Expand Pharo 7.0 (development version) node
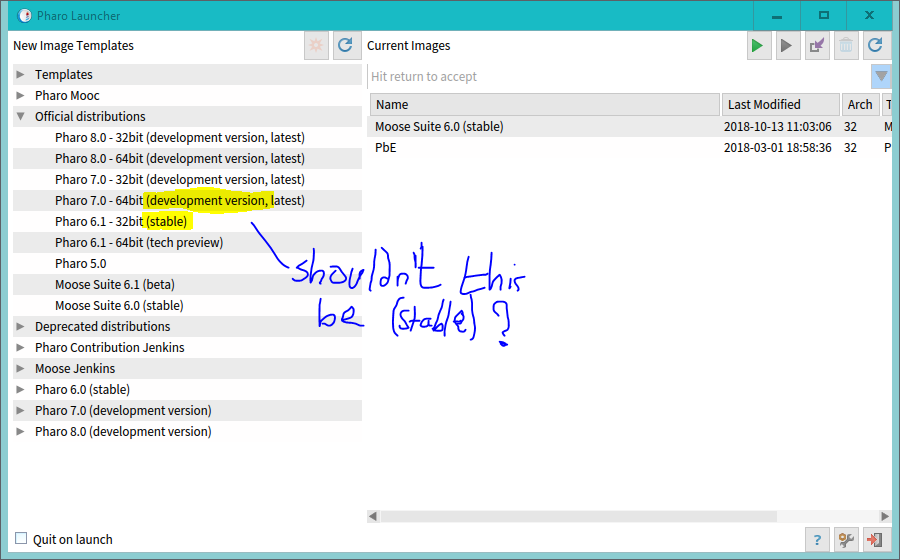This screenshot has width=900, height=560. coord(20,410)
